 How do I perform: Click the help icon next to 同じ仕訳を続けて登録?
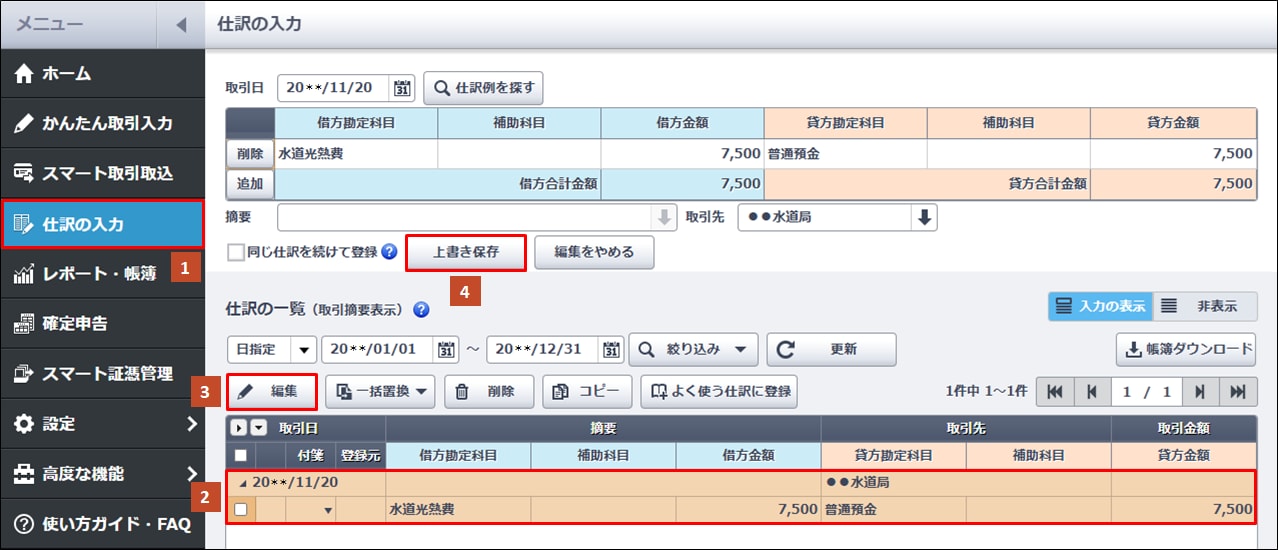coord(389,253)
